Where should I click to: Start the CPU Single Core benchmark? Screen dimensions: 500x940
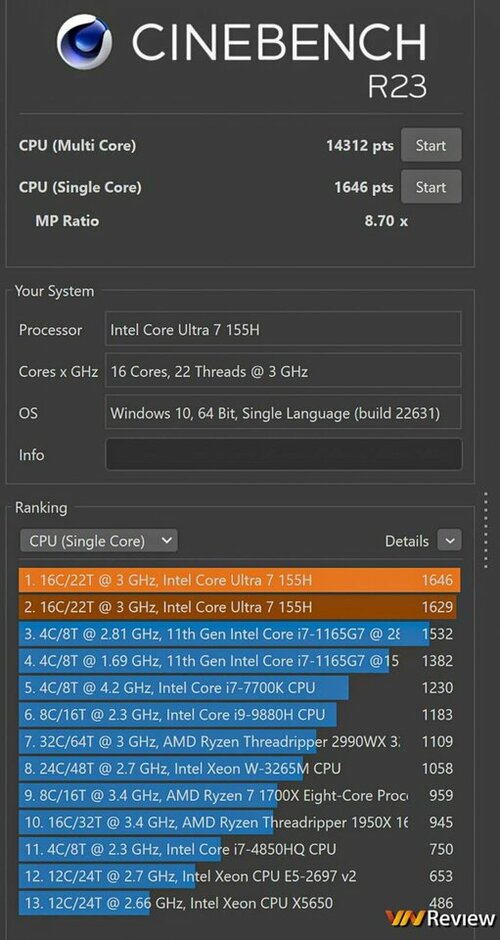[x=431, y=187]
